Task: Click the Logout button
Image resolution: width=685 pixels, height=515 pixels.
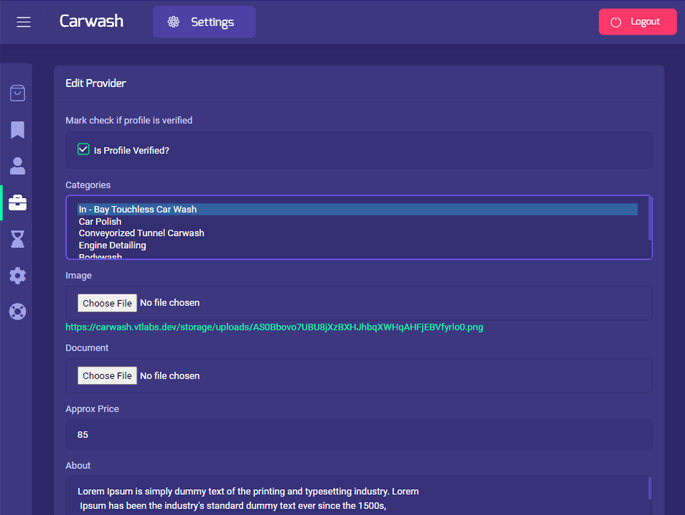Action: (x=637, y=22)
